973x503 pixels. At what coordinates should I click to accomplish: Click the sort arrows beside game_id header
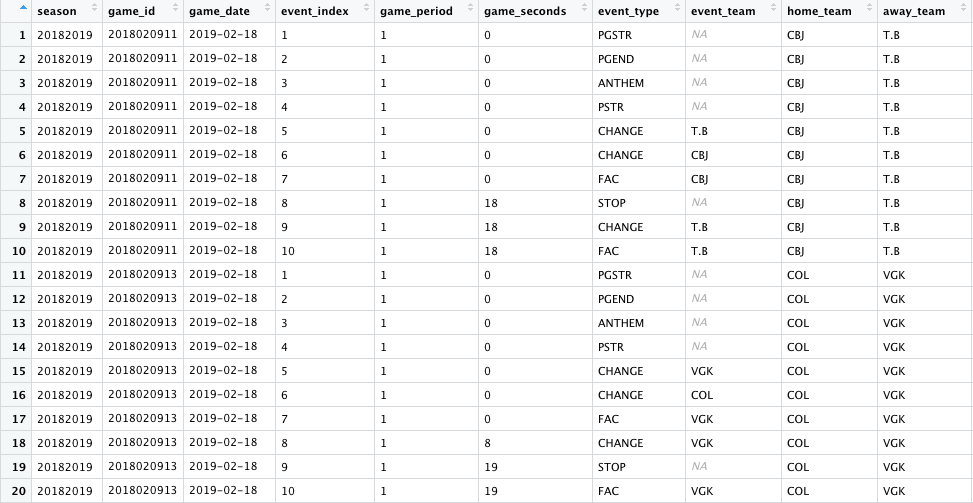[x=172, y=12]
